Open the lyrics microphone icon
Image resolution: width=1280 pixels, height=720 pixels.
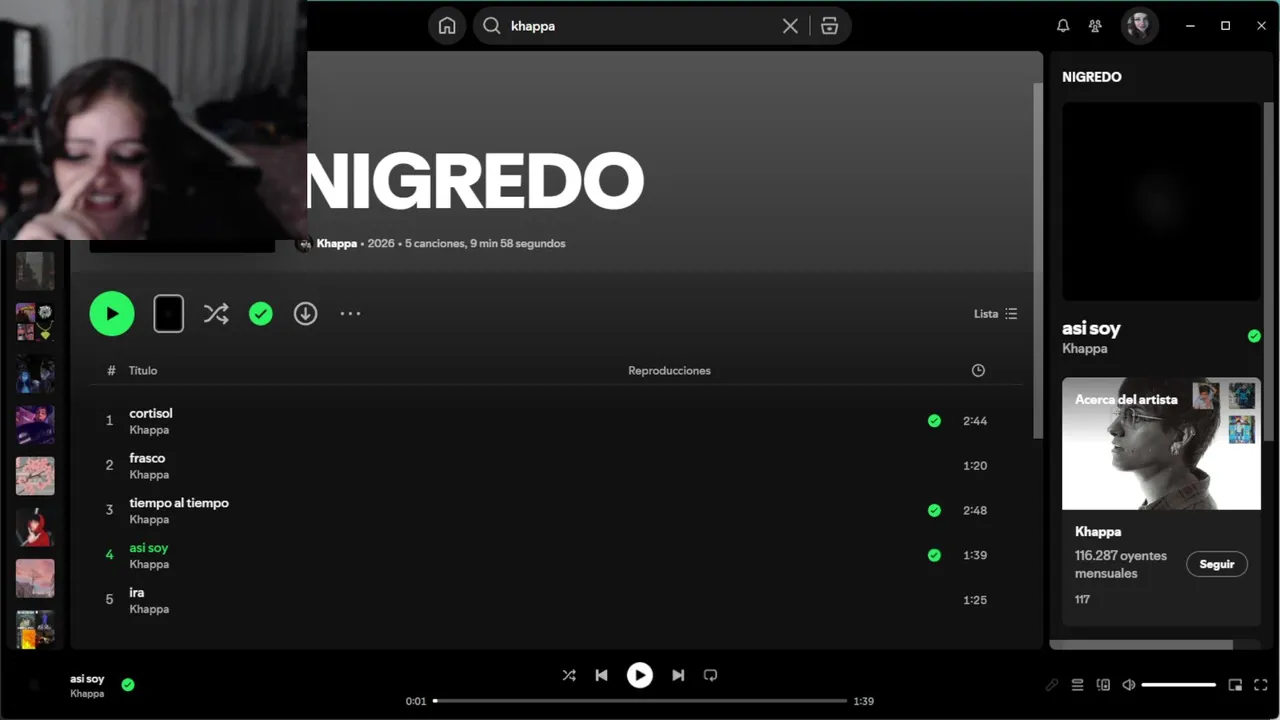(x=1051, y=685)
